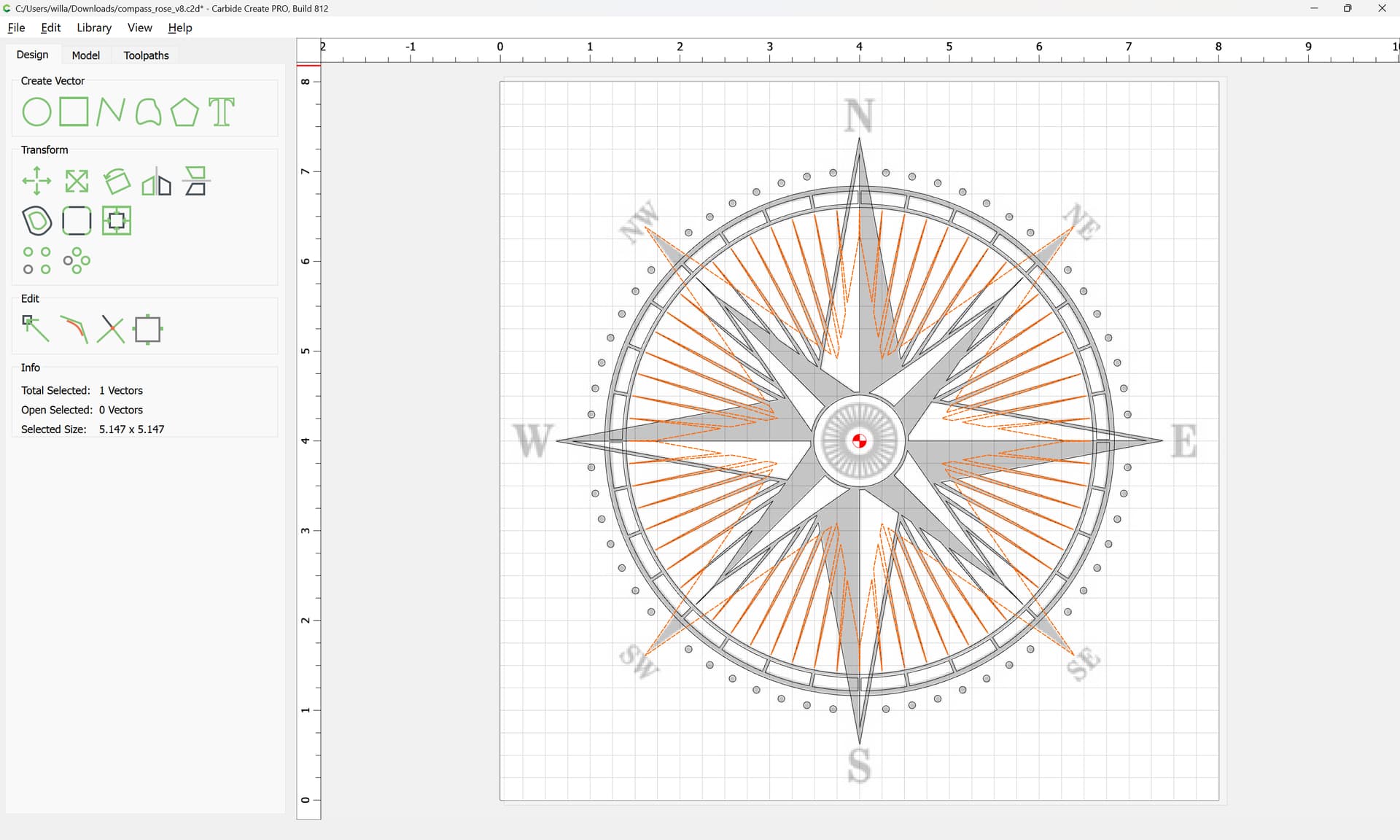
Task: Open the Library menu
Action: click(94, 28)
